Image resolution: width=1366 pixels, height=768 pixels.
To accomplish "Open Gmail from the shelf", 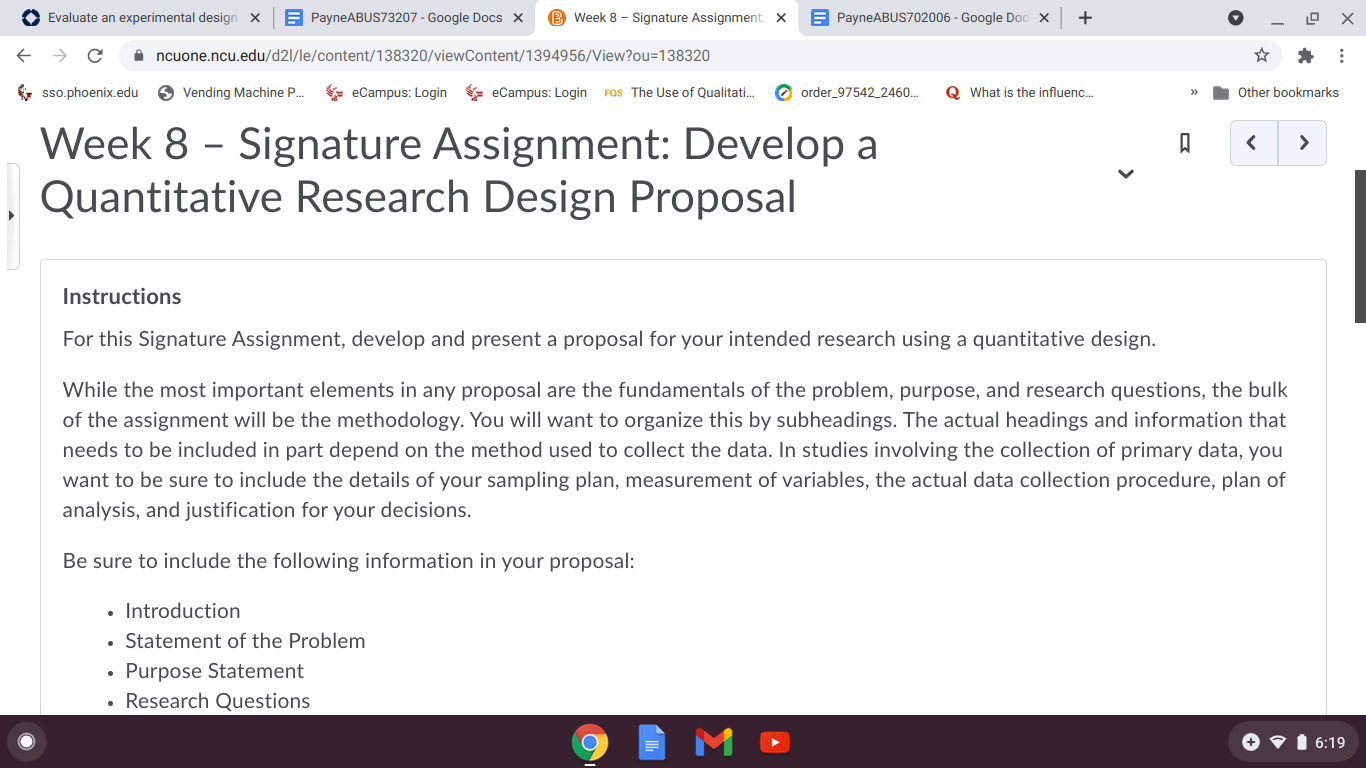I will pos(713,742).
